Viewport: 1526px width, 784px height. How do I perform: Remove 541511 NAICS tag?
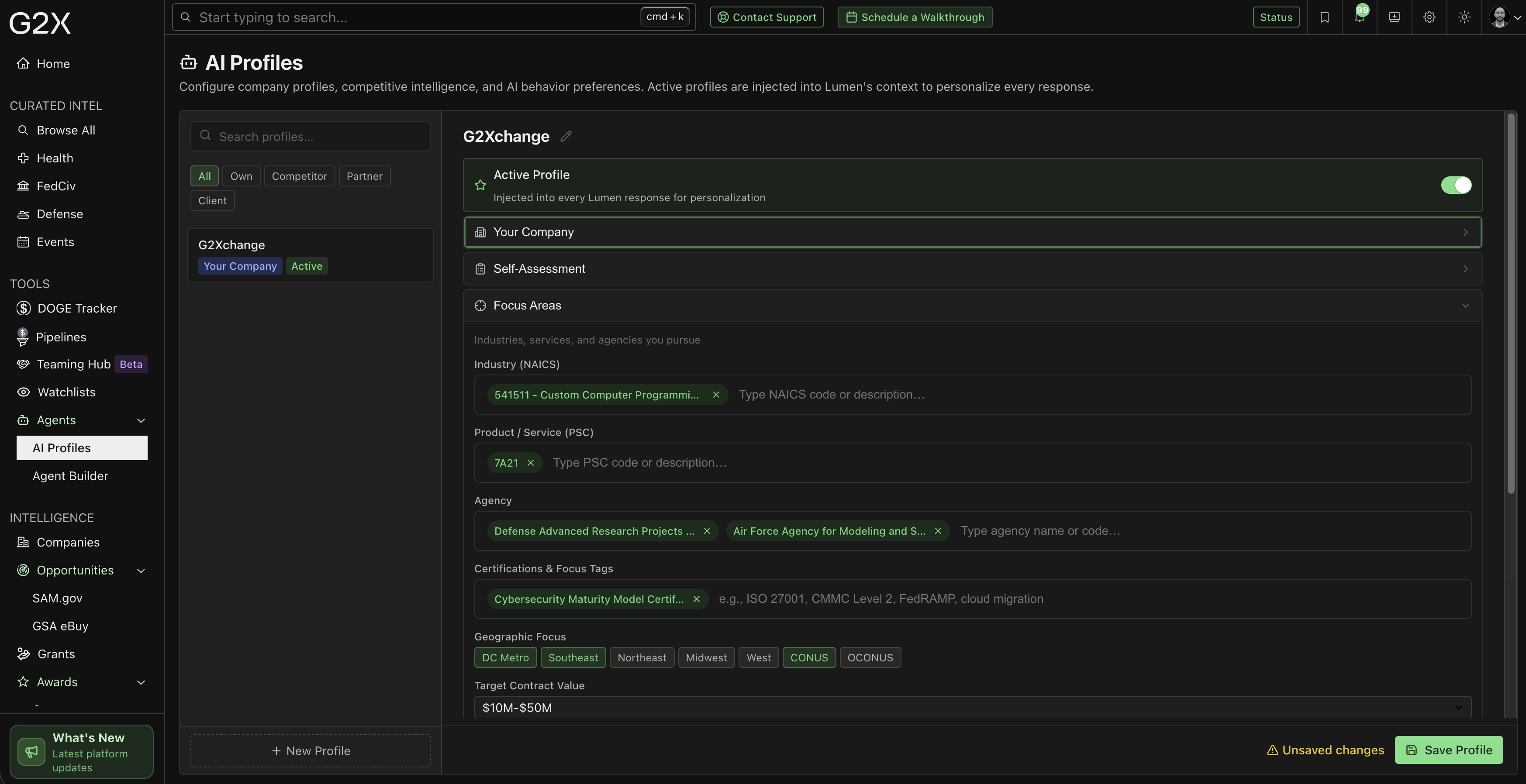[715, 395]
